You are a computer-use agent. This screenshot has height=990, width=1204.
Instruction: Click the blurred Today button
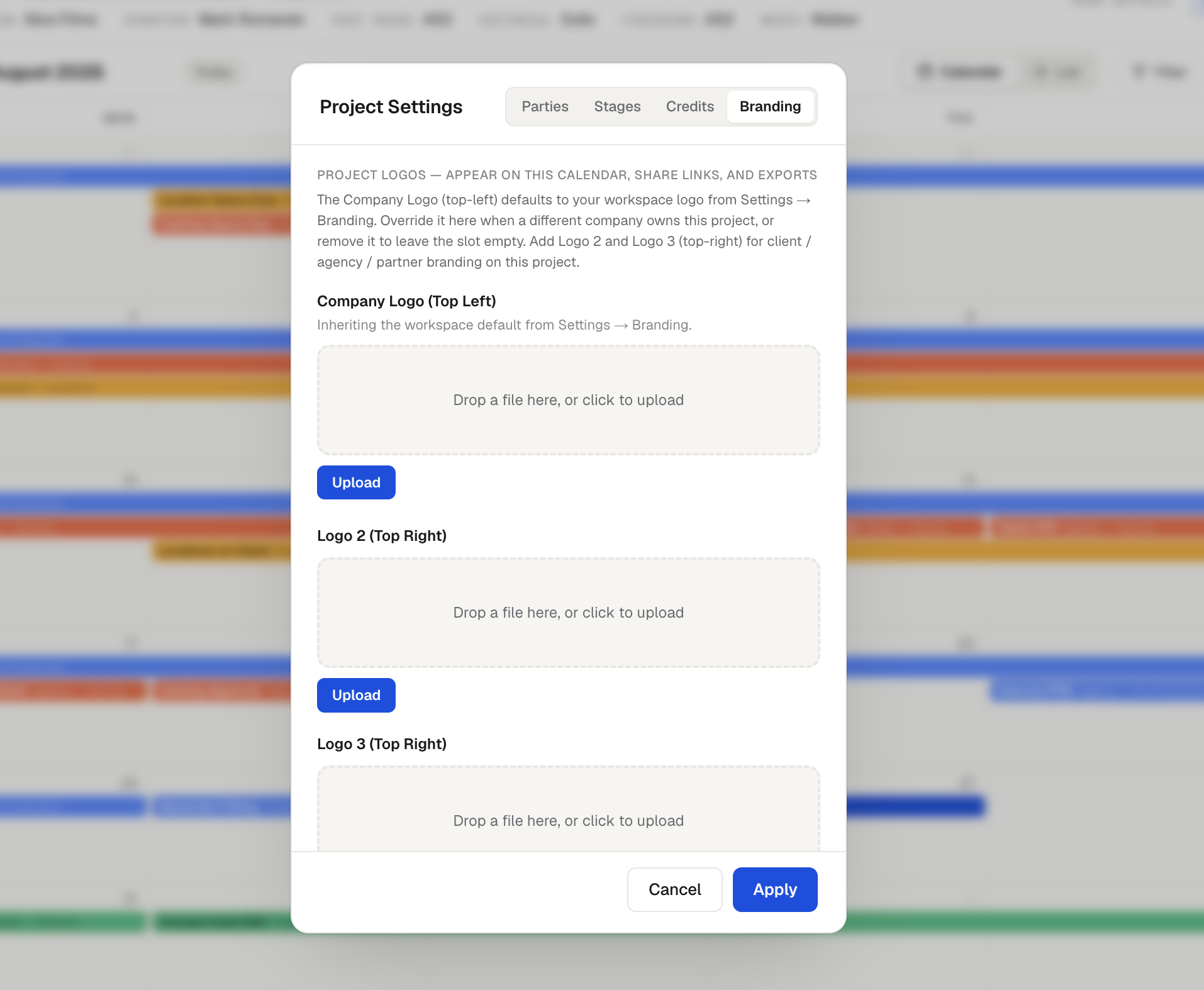click(x=214, y=72)
